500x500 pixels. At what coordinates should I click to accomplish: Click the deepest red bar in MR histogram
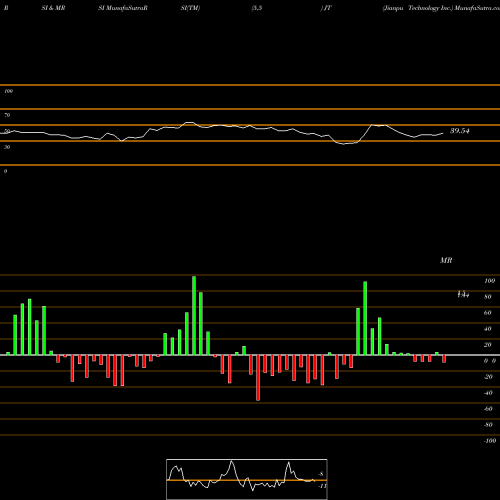(x=258, y=378)
